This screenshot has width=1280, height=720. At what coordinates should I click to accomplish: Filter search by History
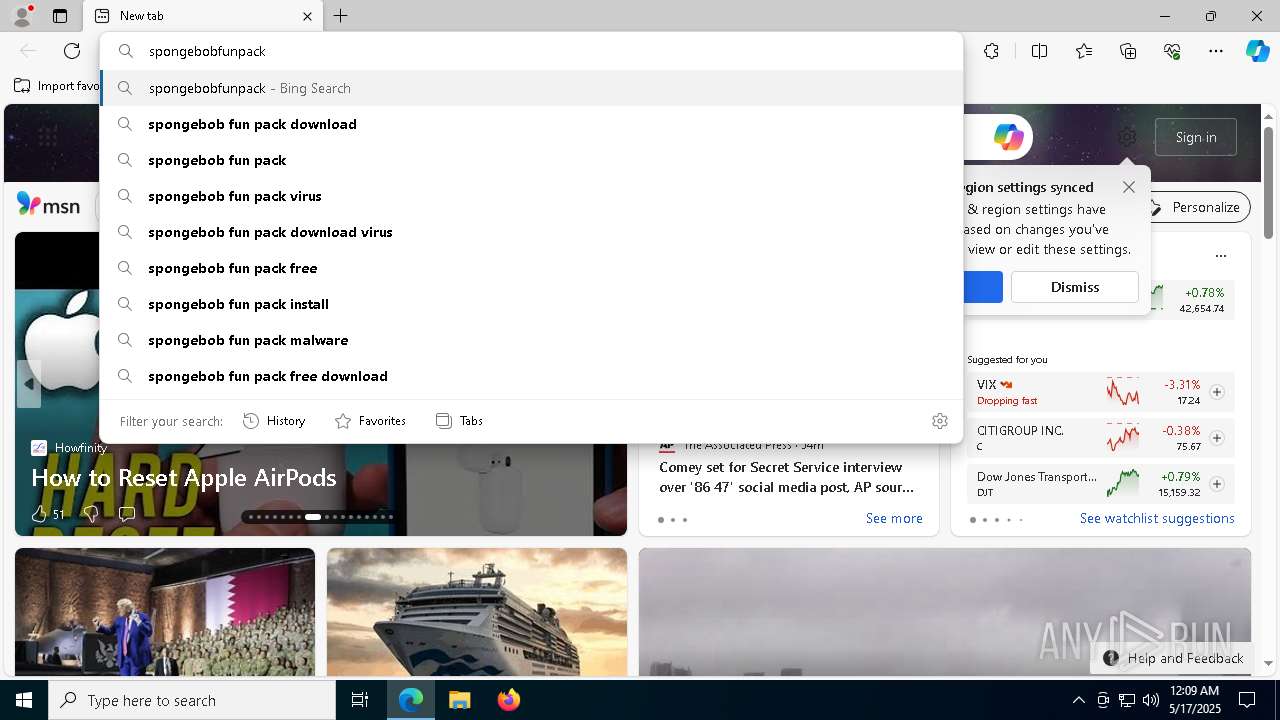274,421
